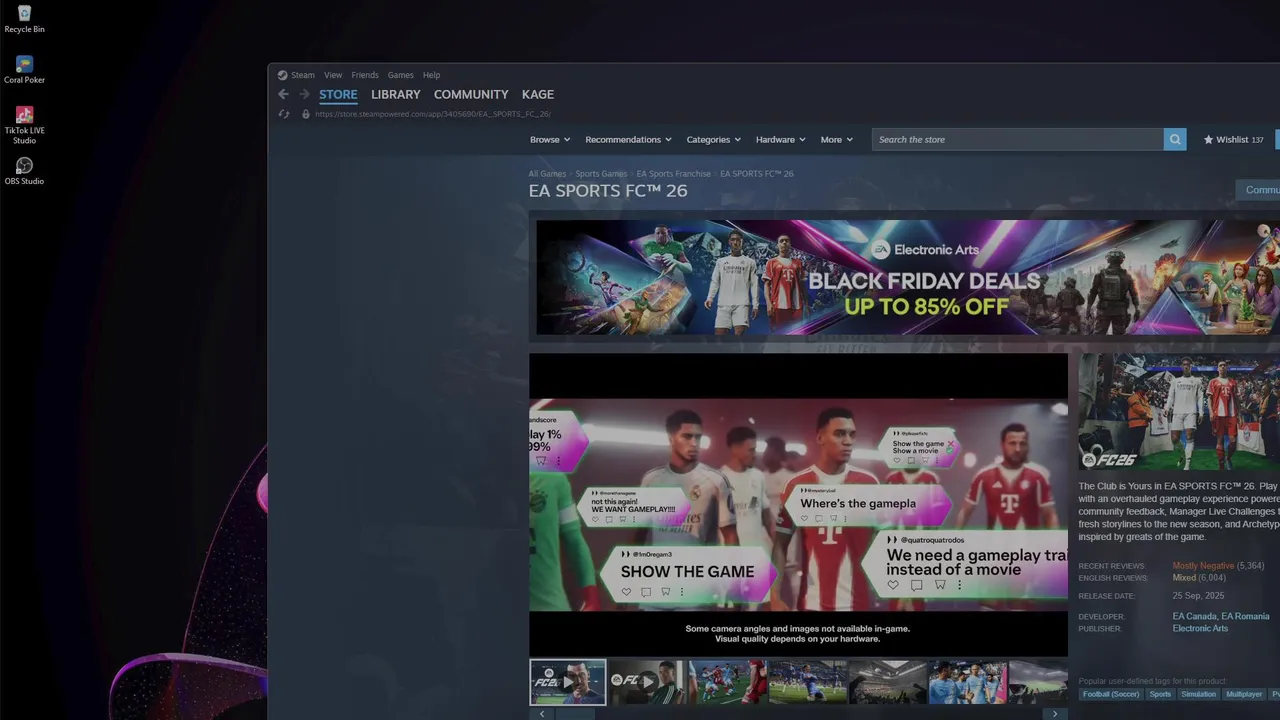Image resolution: width=1280 pixels, height=720 pixels.
Task: Click the left arrow of thumbnail strip
Action: coord(542,714)
